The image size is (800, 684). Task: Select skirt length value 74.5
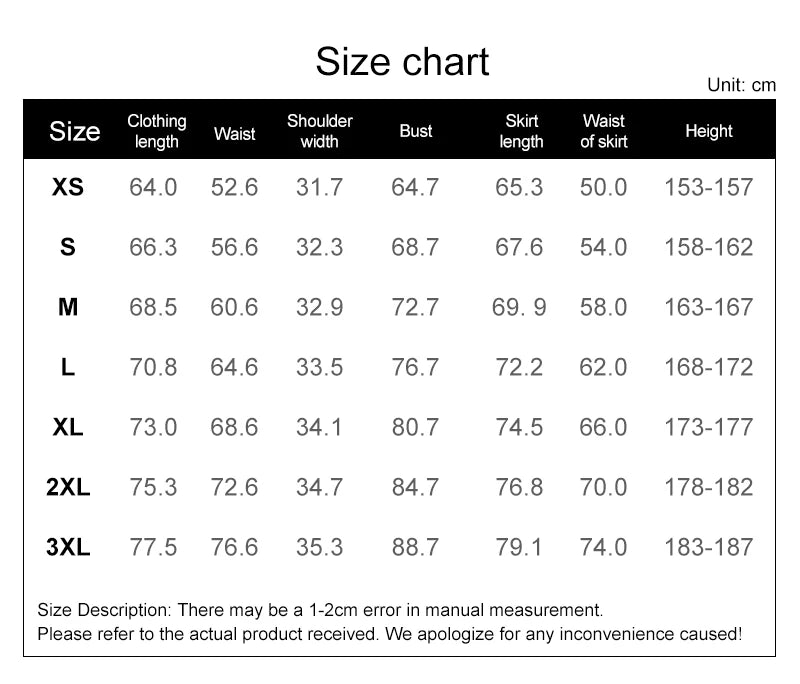(x=520, y=427)
